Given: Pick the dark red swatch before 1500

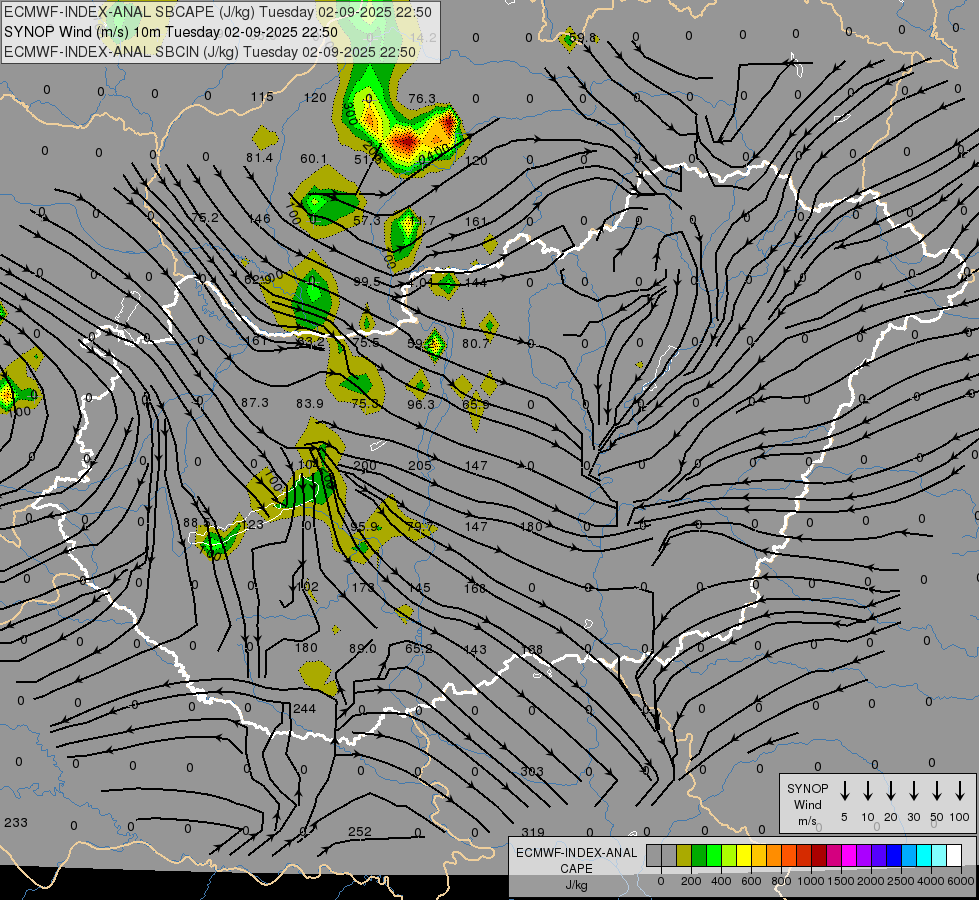Looking at the screenshot, I should [819, 855].
